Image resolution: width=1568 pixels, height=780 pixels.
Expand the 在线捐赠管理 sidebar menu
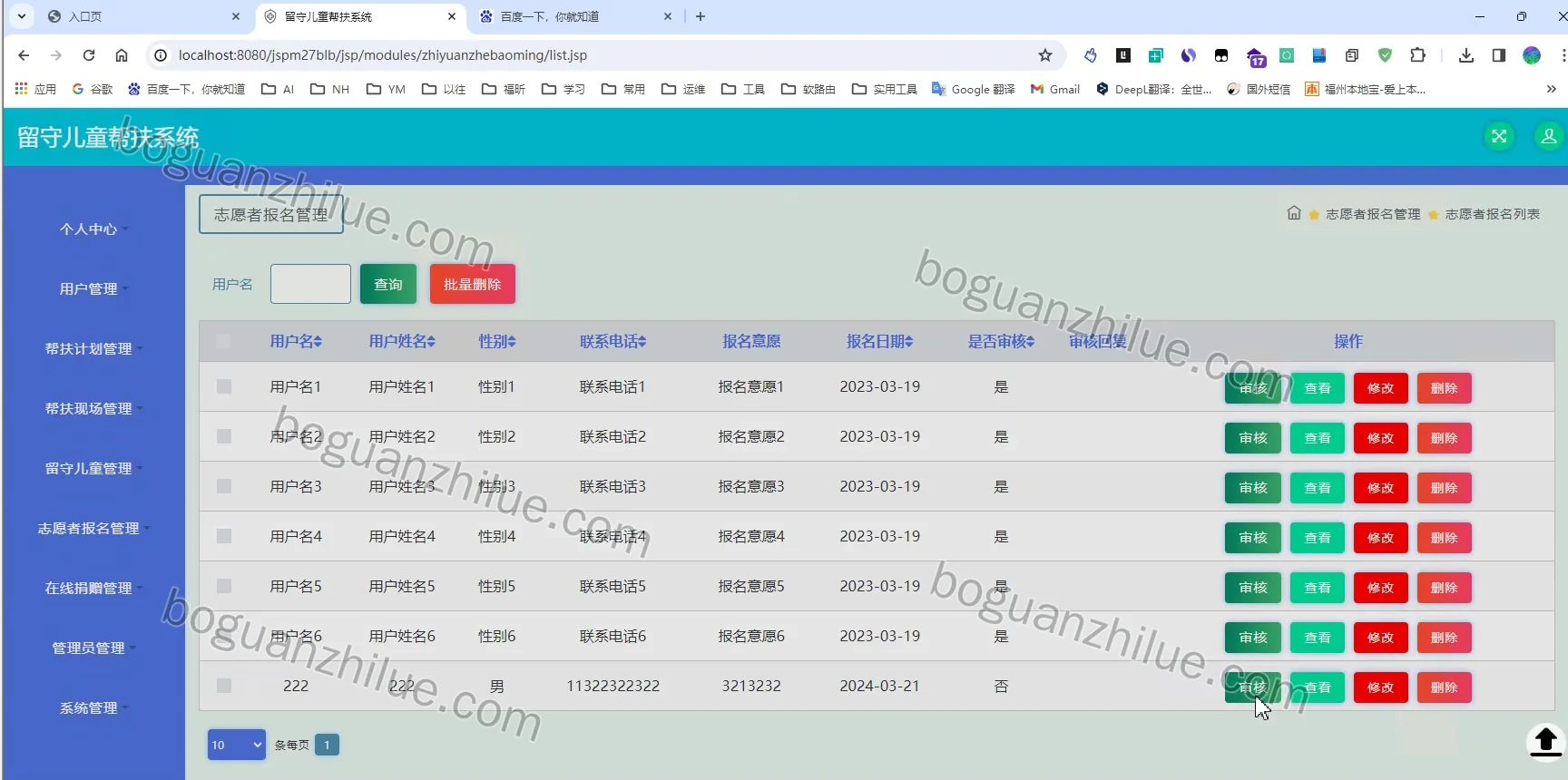93,588
